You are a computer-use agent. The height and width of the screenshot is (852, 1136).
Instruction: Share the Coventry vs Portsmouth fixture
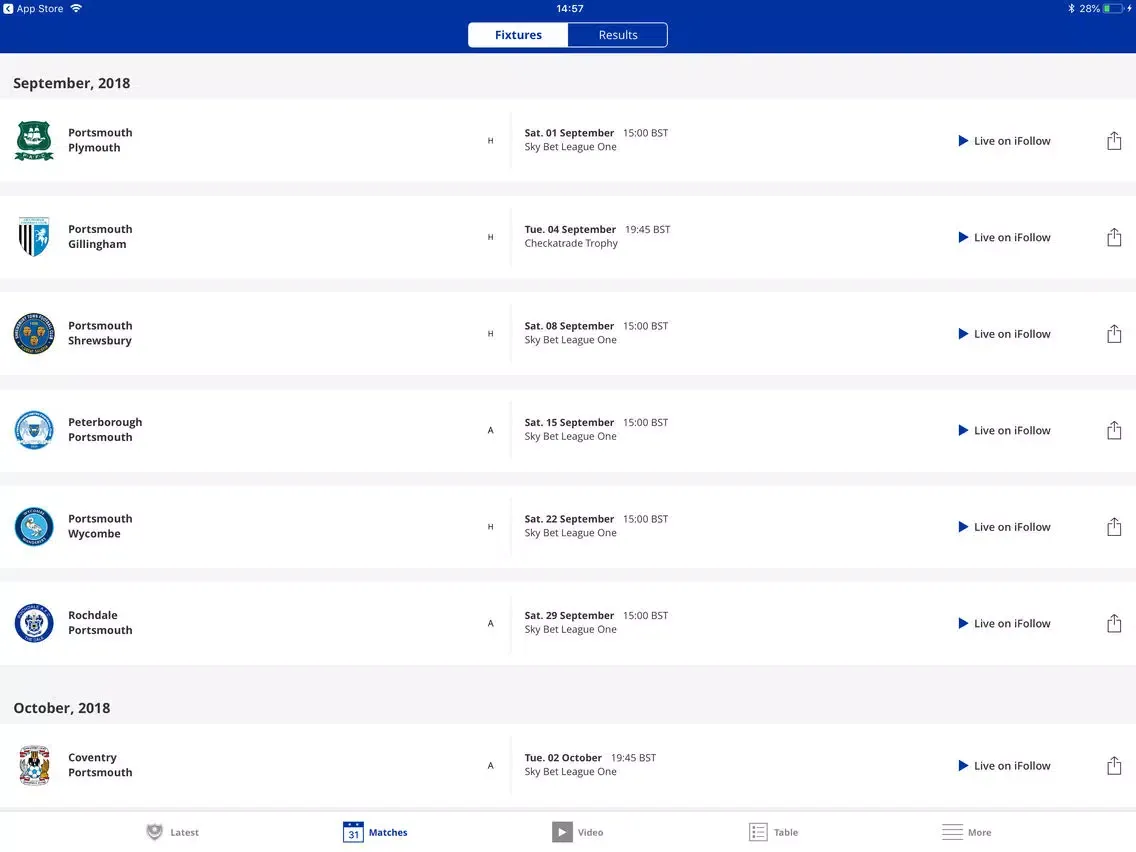[1114, 765]
